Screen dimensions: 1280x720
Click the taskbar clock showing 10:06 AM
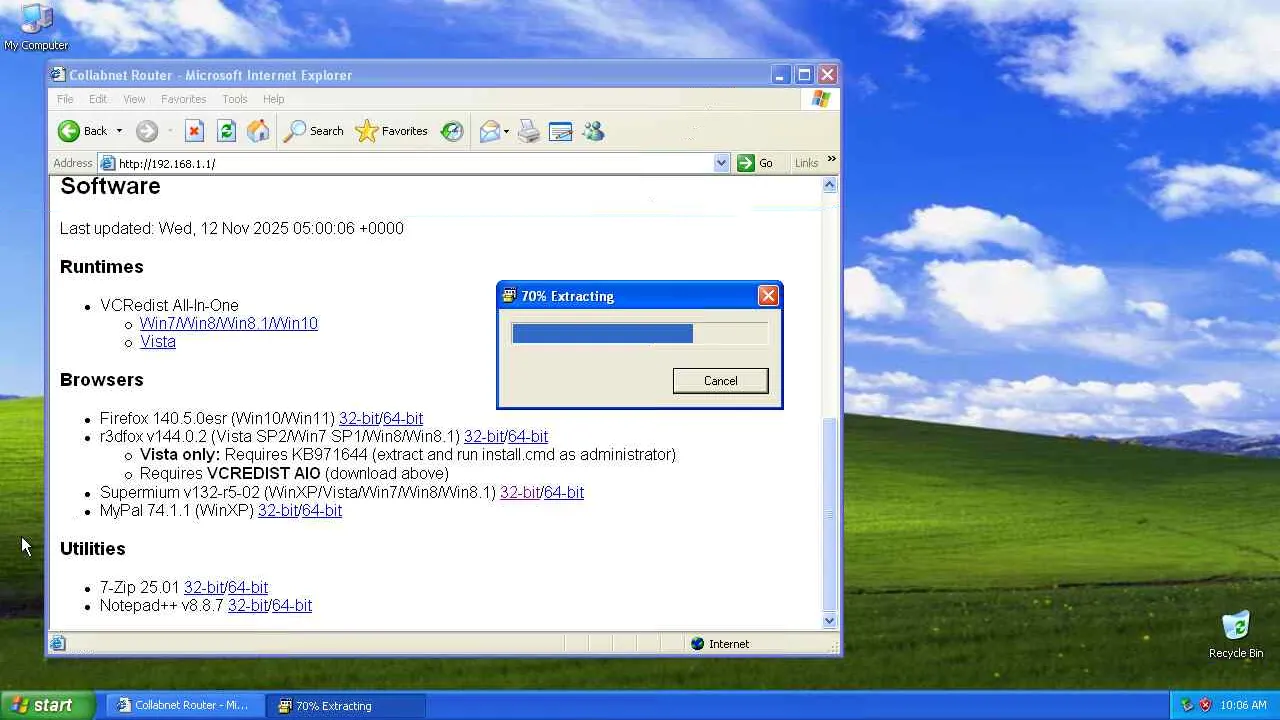tap(1243, 705)
